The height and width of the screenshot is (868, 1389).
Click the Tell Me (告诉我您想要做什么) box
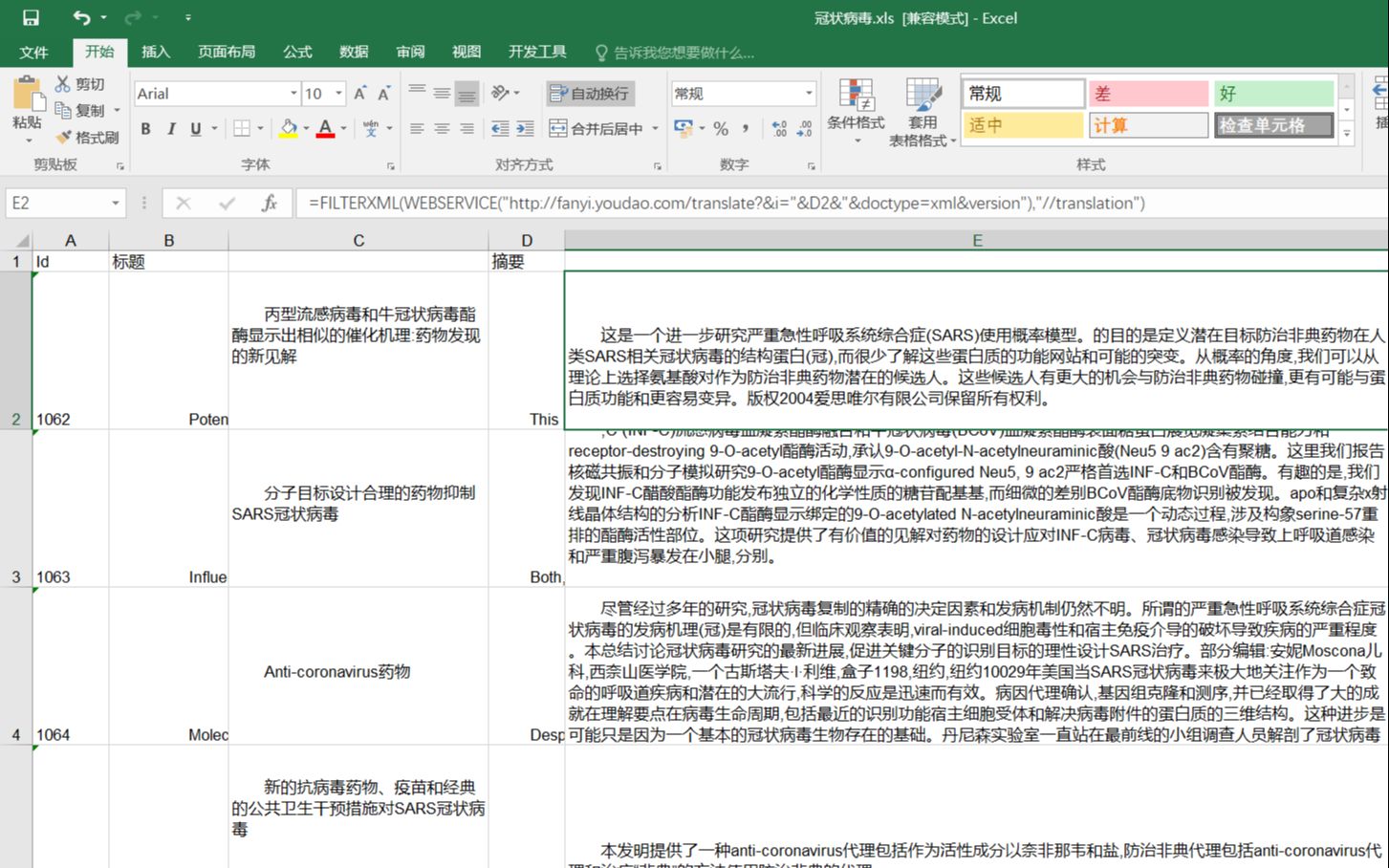(675, 53)
